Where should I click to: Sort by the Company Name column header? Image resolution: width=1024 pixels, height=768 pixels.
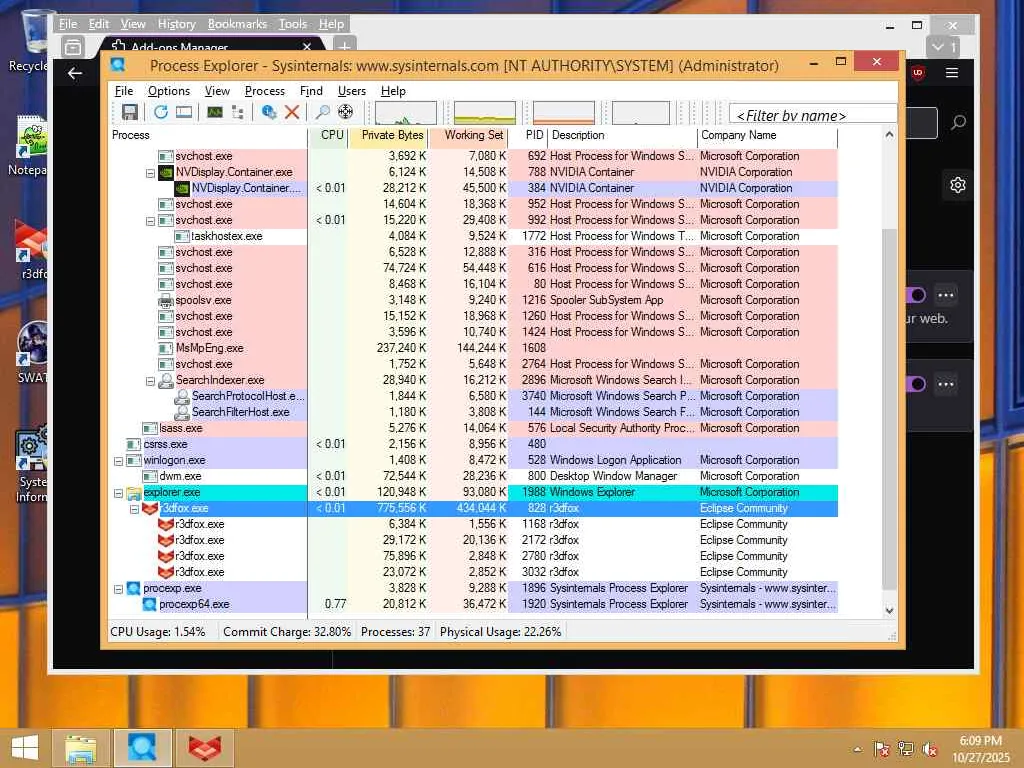click(x=768, y=135)
